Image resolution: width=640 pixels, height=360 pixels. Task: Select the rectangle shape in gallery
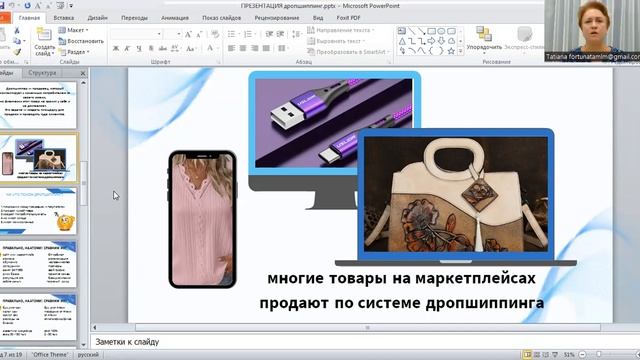pos(431,31)
